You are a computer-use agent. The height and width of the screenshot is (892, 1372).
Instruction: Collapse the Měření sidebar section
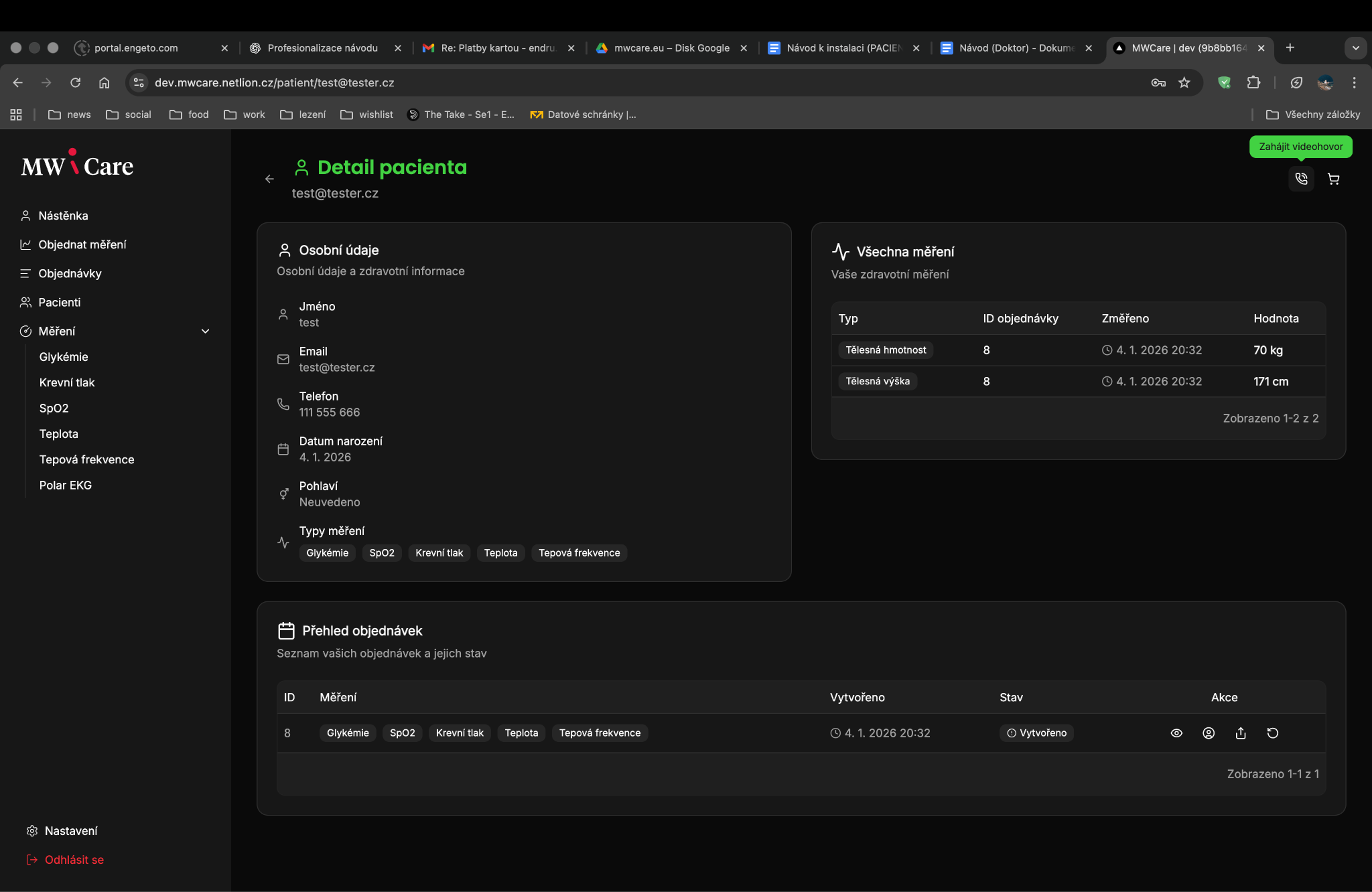tap(206, 331)
